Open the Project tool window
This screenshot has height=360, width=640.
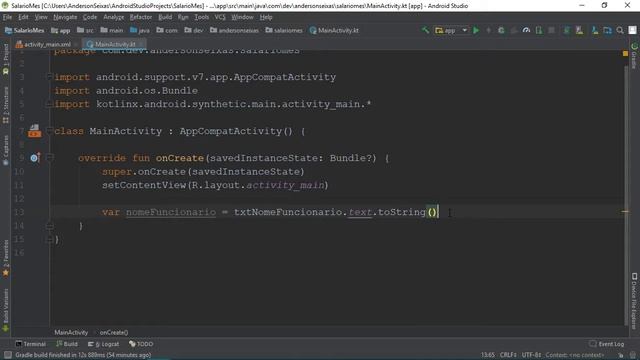[6, 59]
